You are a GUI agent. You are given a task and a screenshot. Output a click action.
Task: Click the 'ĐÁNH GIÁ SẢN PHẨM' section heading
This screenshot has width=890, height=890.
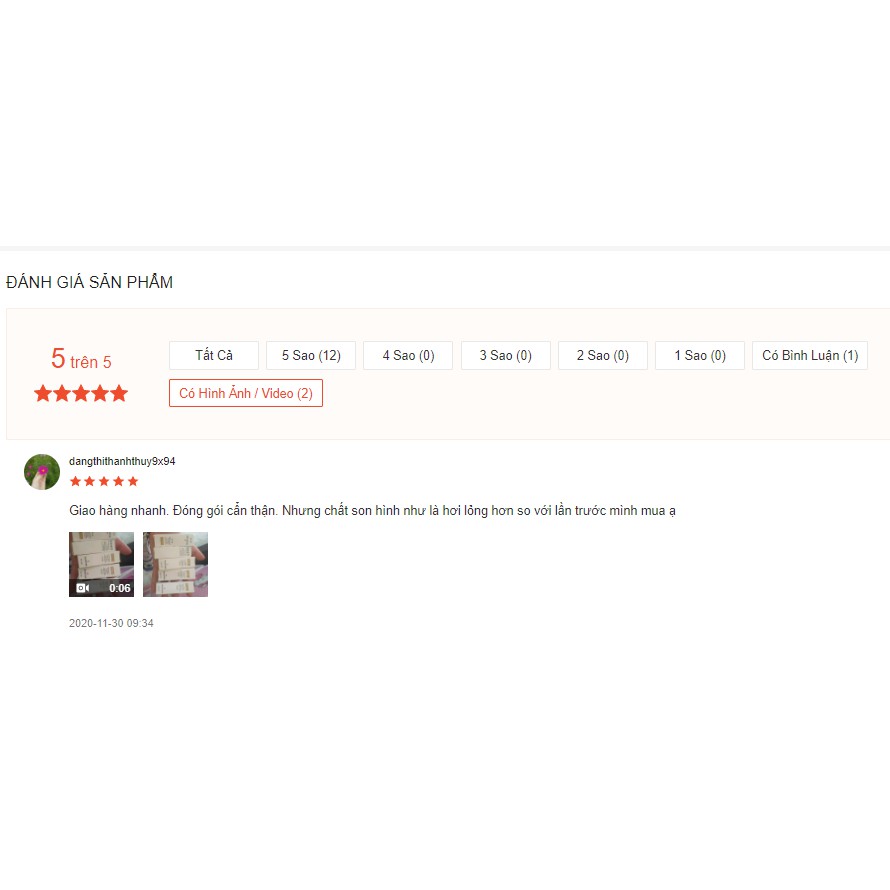click(x=89, y=282)
